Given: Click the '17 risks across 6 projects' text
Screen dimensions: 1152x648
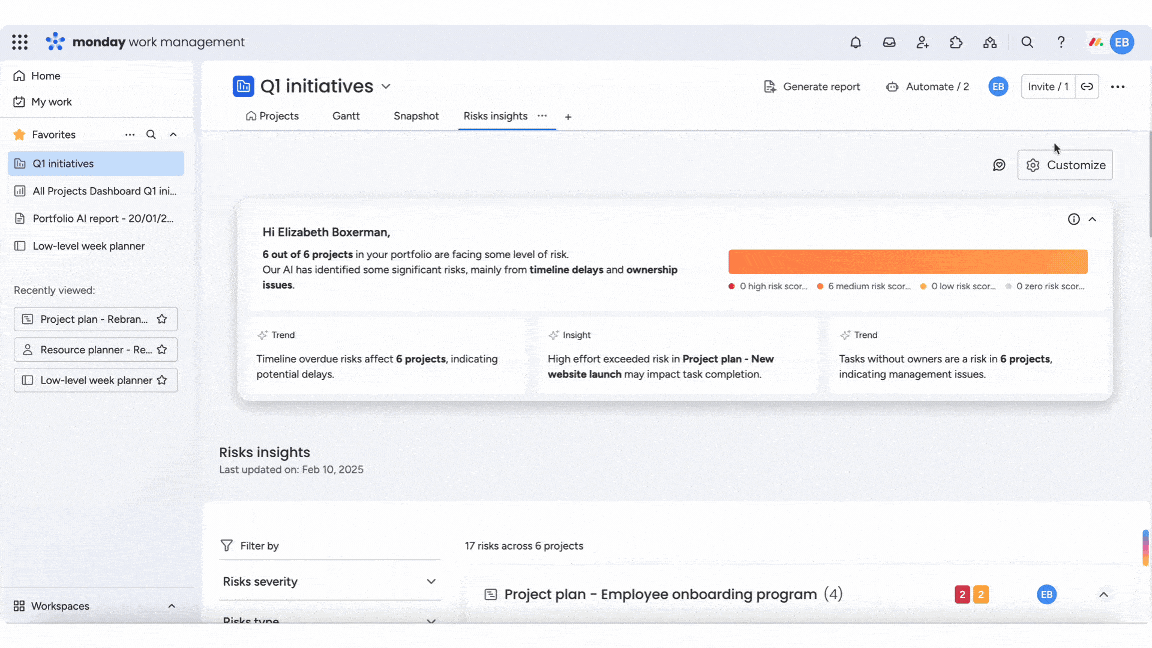Looking at the screenshot, I should [524, 546].
